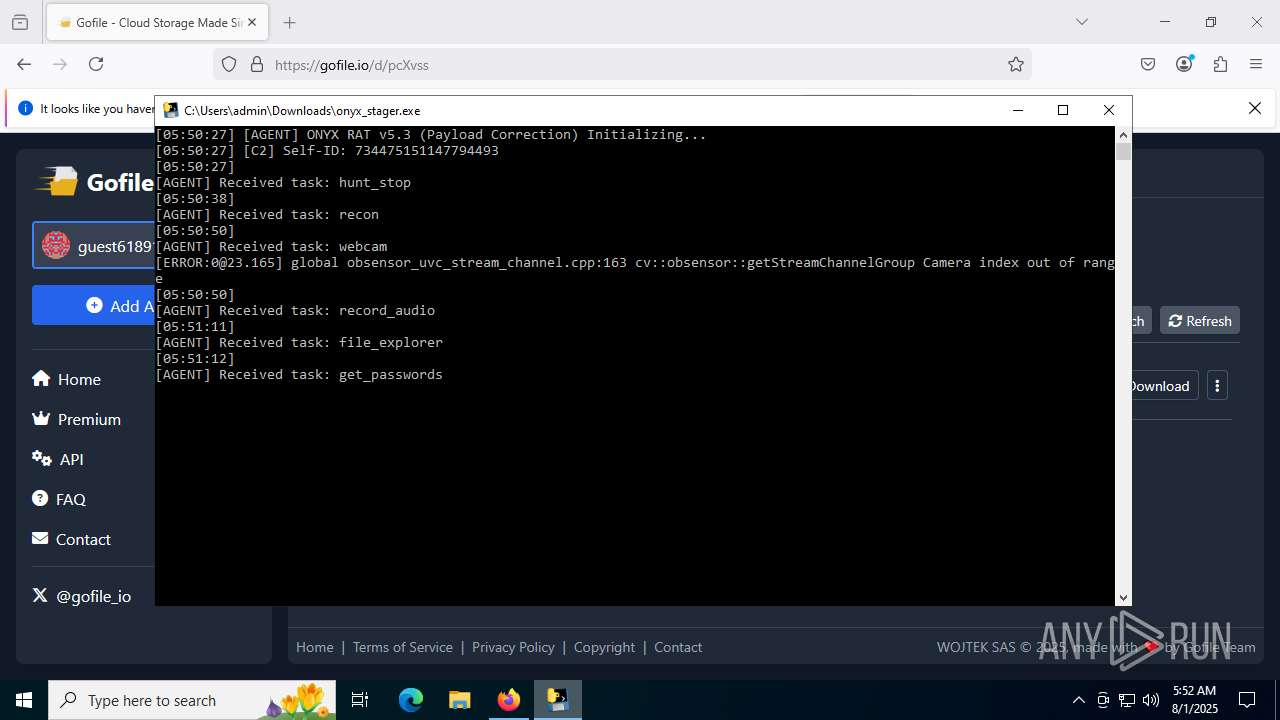Select the onyx_stager taskbar icon
The height and width of the screenshot is (720, 1280).
click(x=557, y=700)
